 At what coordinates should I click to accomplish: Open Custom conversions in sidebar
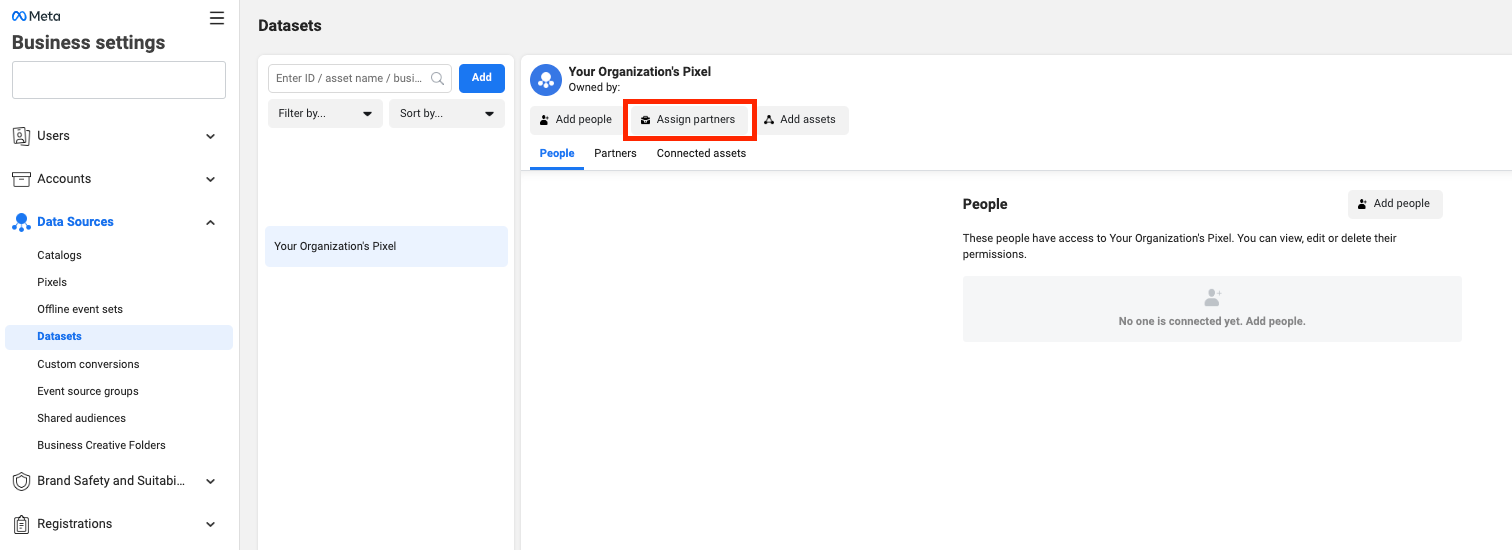tap(88, 364)
